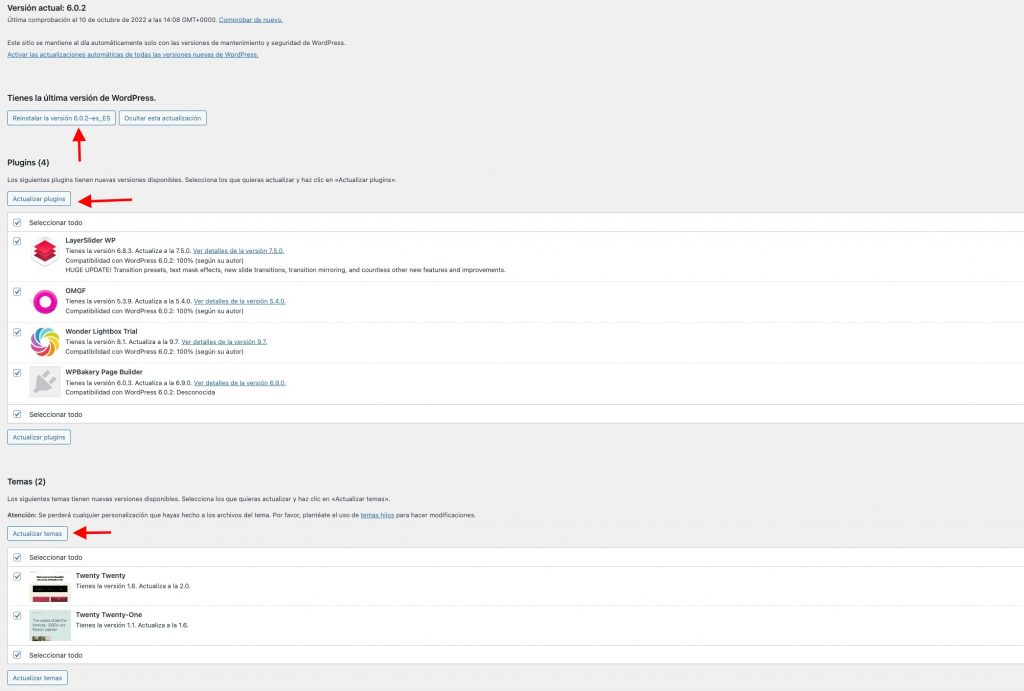Toggle the Wonder Lightbox Trial checkbox
Image resolution: width=1024 pixels, height=691 pixels.
17,332
